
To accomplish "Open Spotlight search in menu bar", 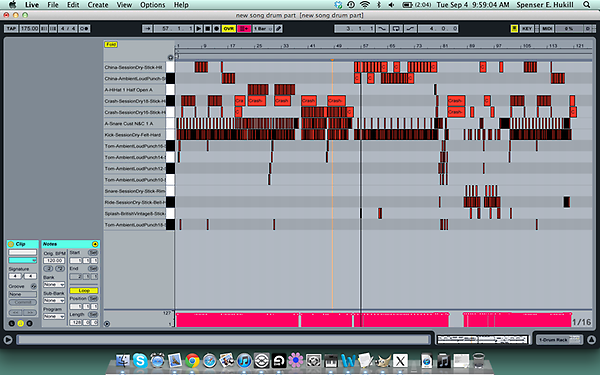I will coord(586,5).
